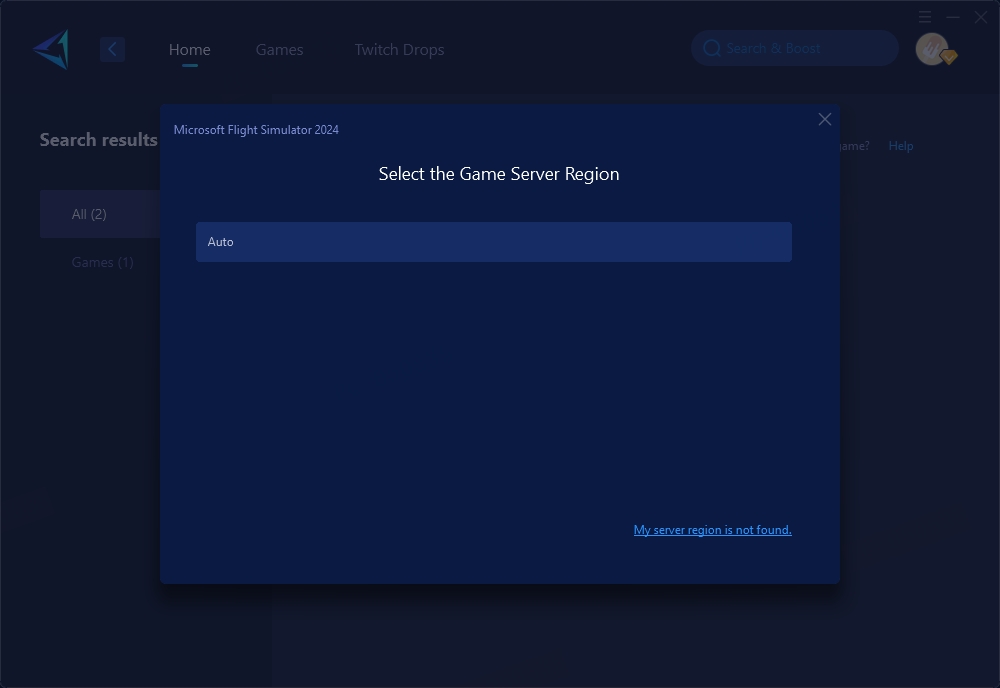Viewport: 1000px width, 688px height.
Task: Open the Games tab
Action: click(x=279, y=49)
